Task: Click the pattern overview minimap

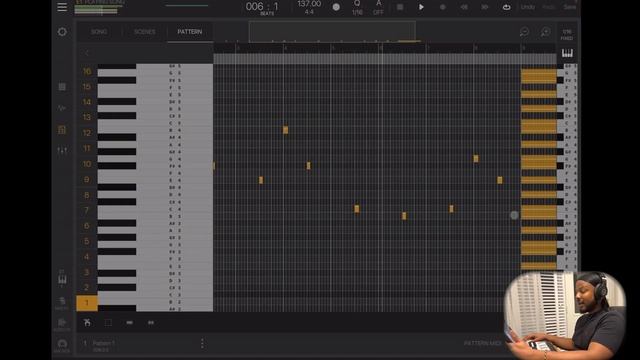Action: click(332, 32)
